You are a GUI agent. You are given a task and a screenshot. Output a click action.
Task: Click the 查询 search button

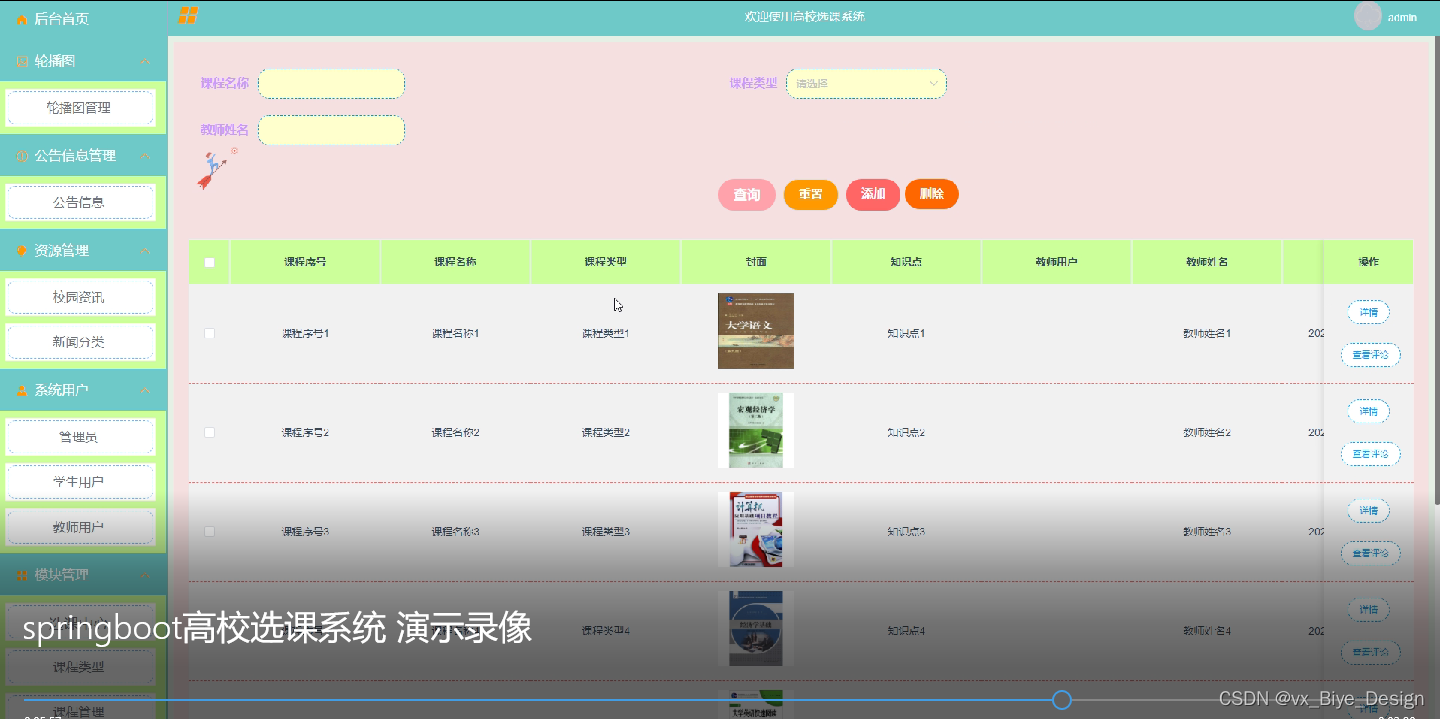pyautogui.click(x=747, y=194)
